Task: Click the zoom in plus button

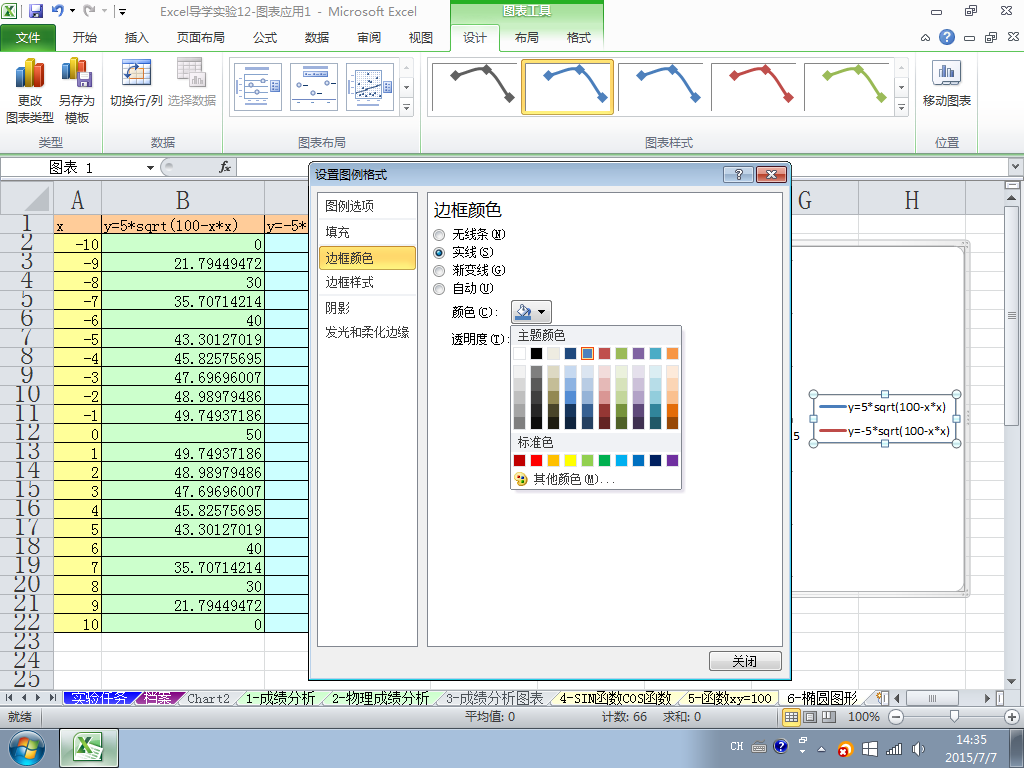Action: click(1012, 717)
